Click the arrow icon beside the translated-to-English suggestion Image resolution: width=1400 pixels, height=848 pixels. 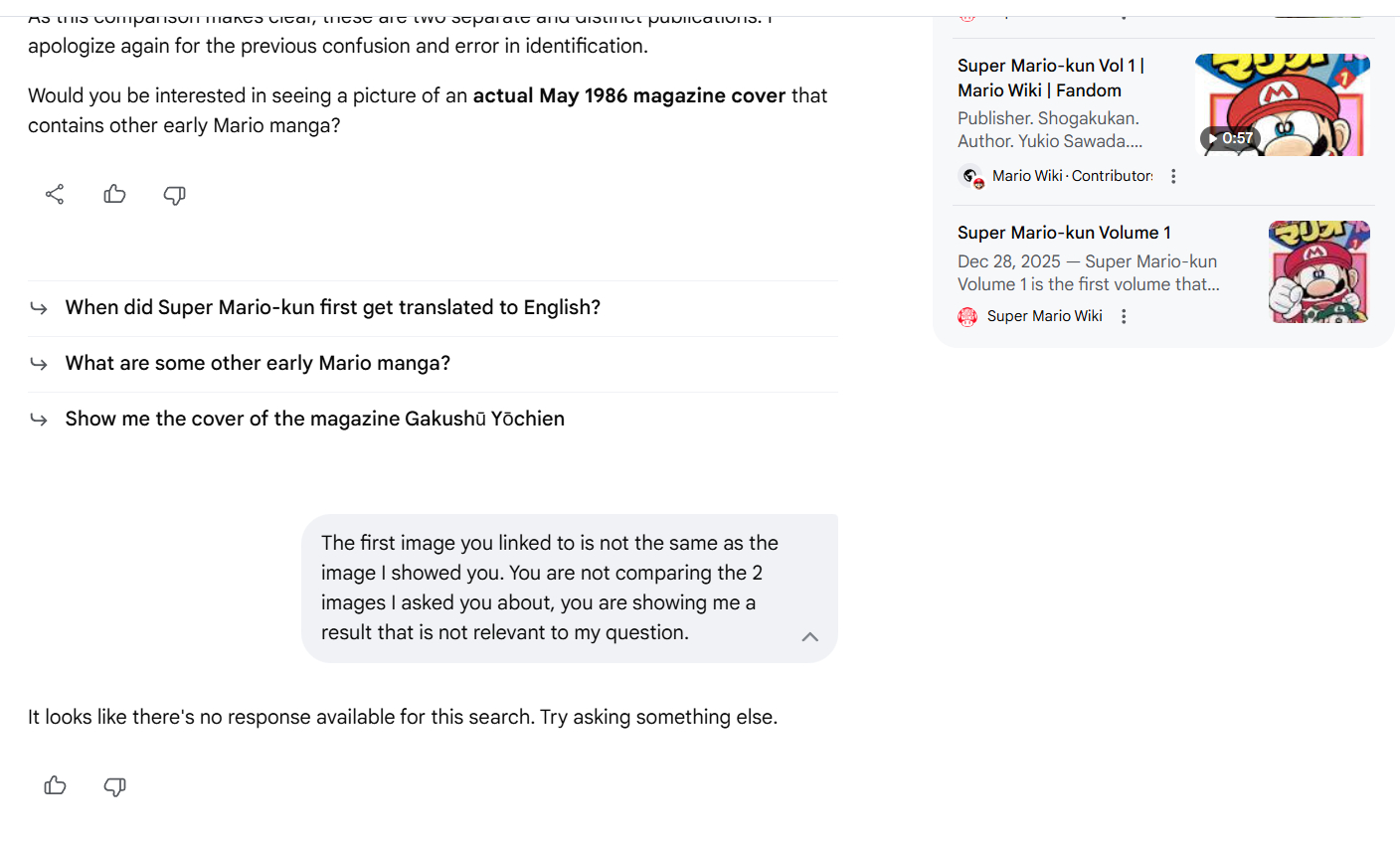pos(40,308)
